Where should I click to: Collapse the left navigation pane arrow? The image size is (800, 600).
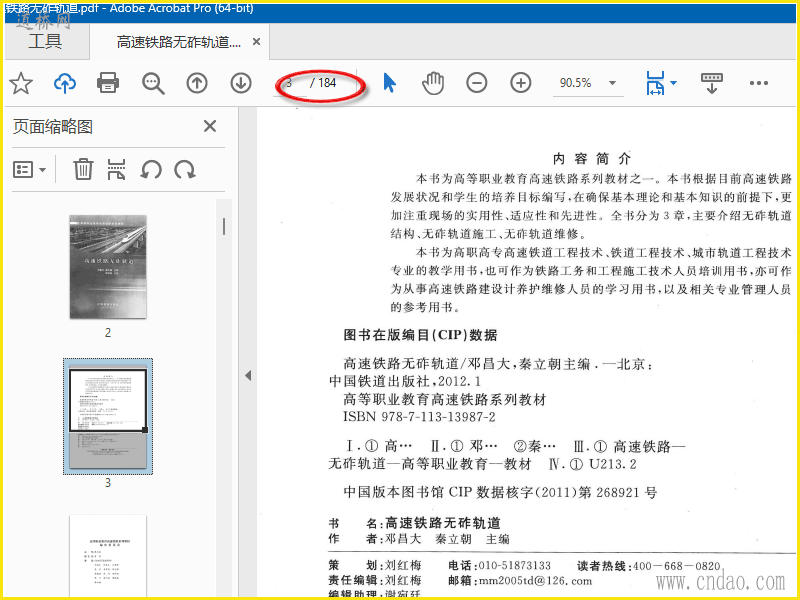click(x=248, y=376)
